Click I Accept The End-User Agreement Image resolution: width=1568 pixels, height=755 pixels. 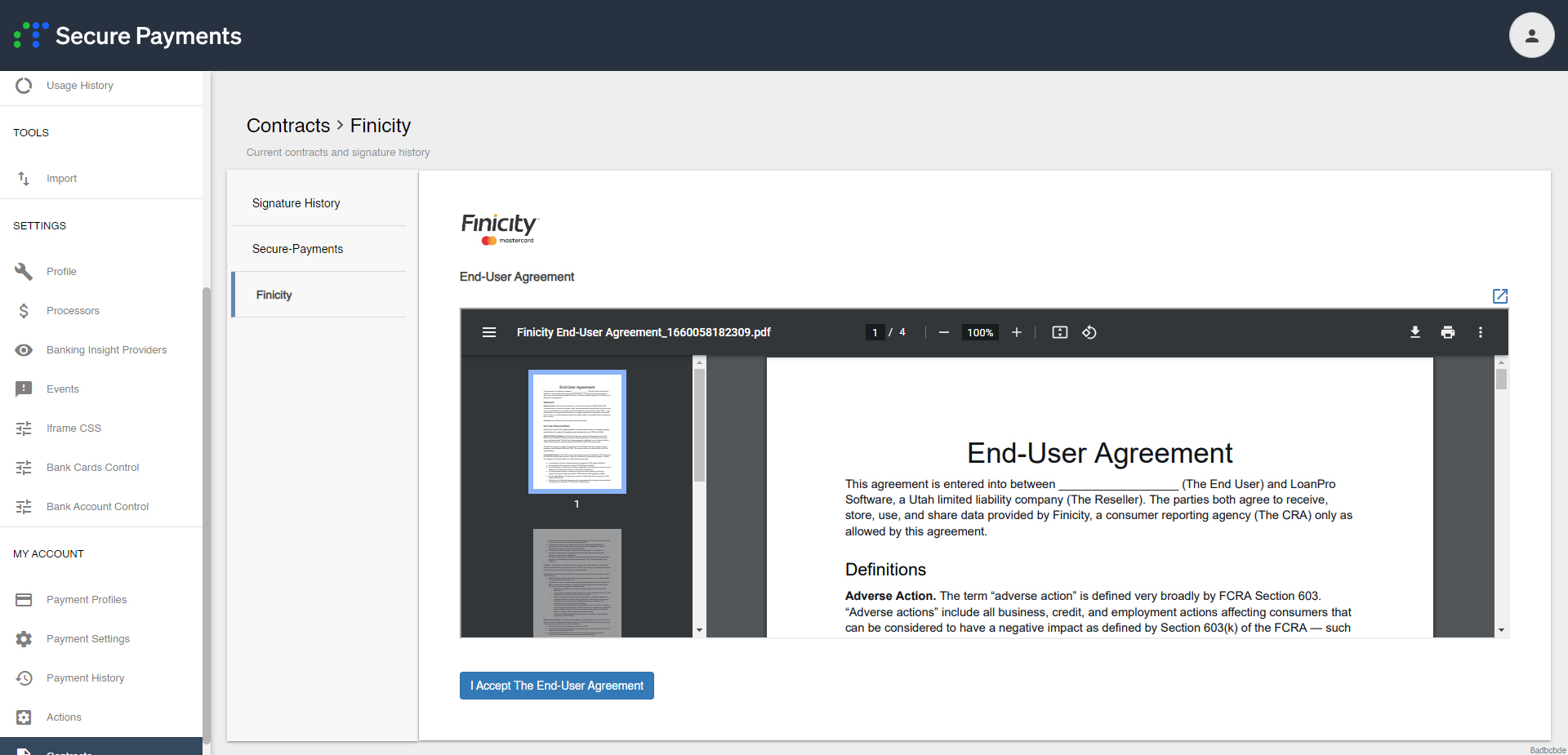pos(557,686)
